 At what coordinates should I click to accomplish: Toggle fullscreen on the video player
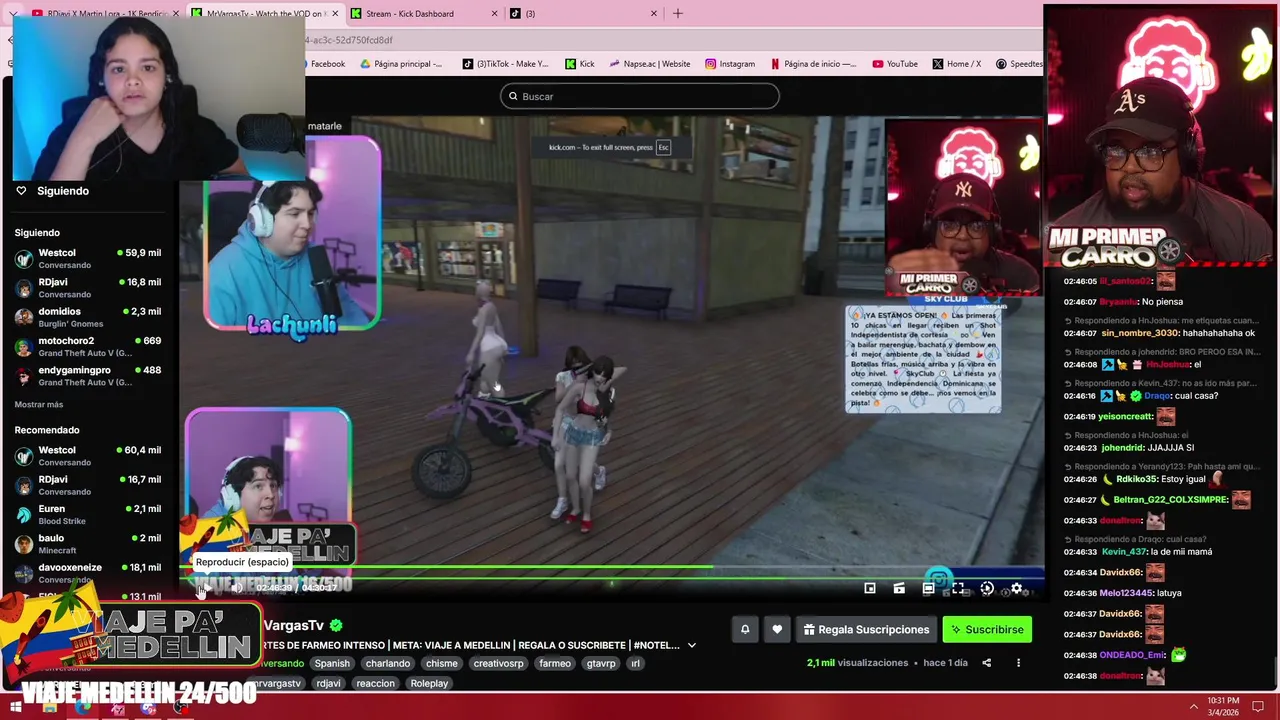[958, 588]
